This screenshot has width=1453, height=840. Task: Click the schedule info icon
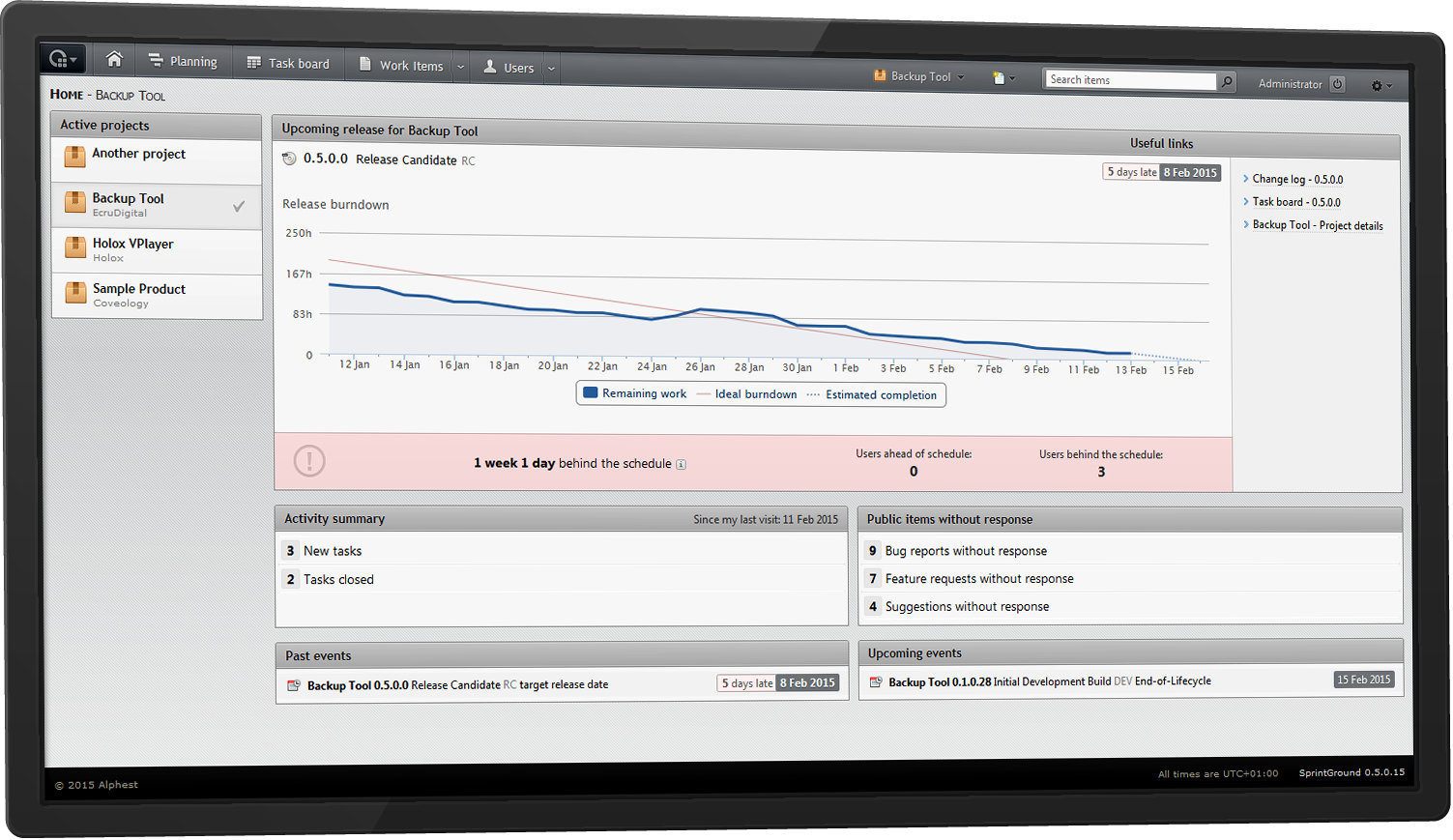[682, 465]
